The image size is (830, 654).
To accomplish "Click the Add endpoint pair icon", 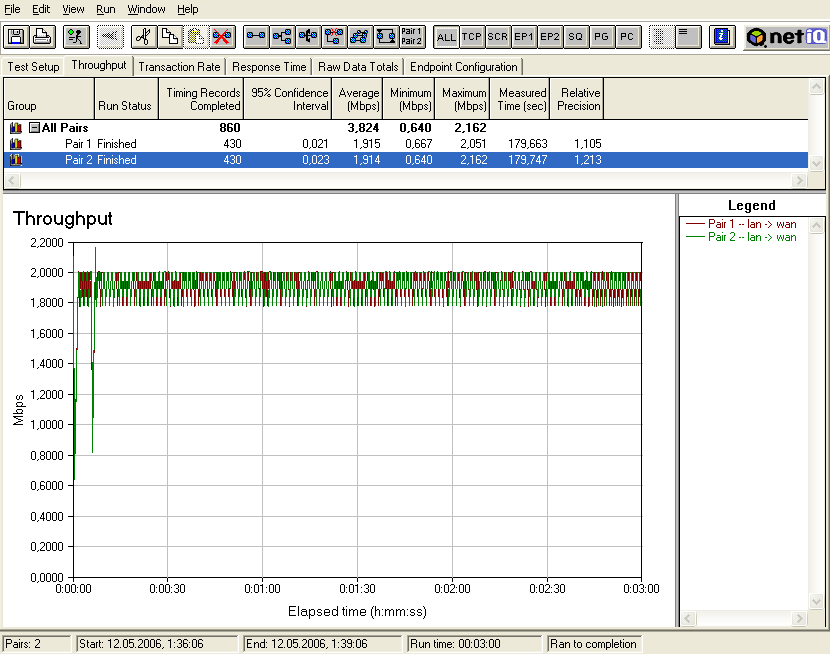I will [256, 37].
